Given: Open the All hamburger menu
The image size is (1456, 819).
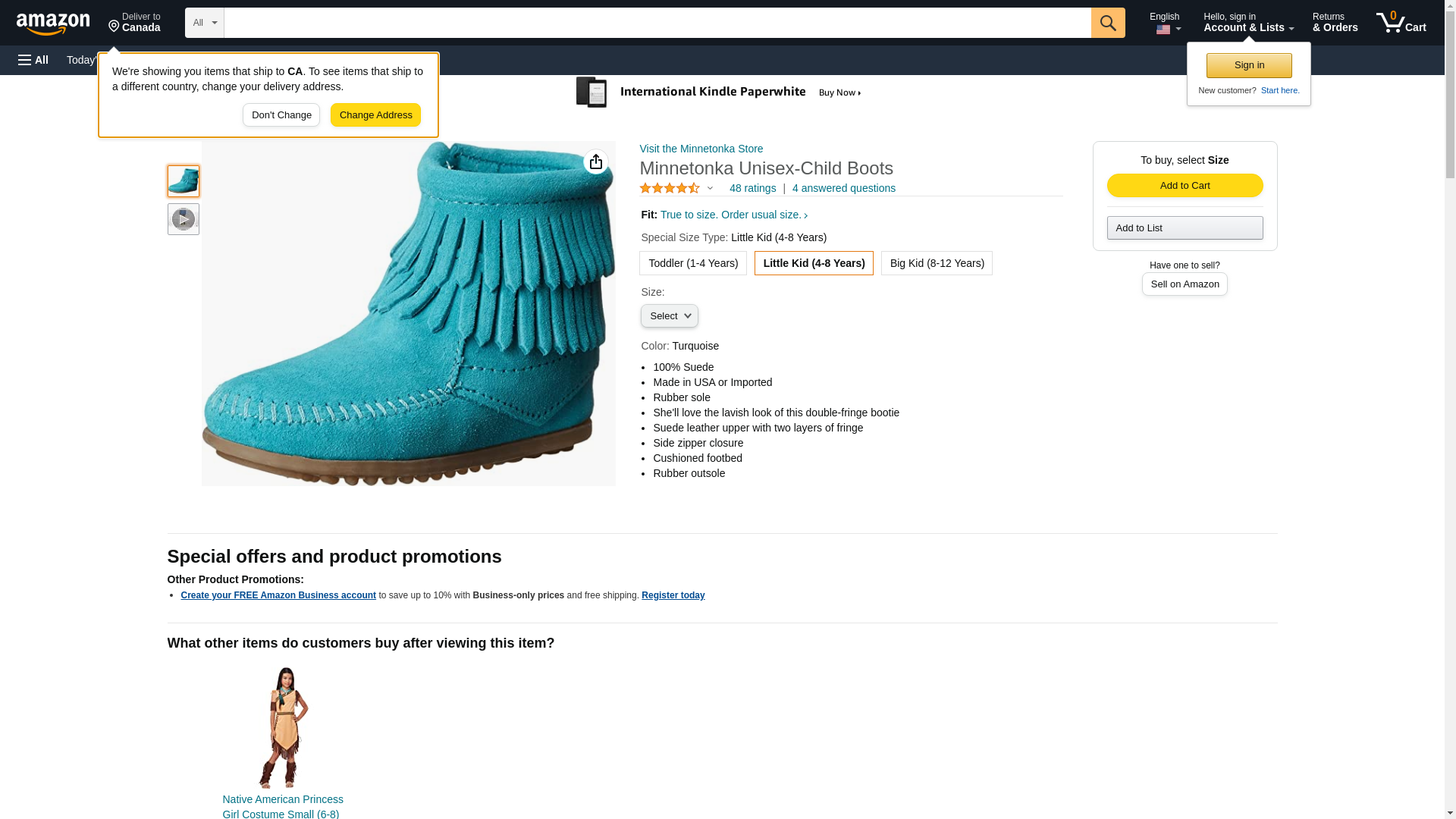Looking at the screenshot, I should (x=33, y=60).
